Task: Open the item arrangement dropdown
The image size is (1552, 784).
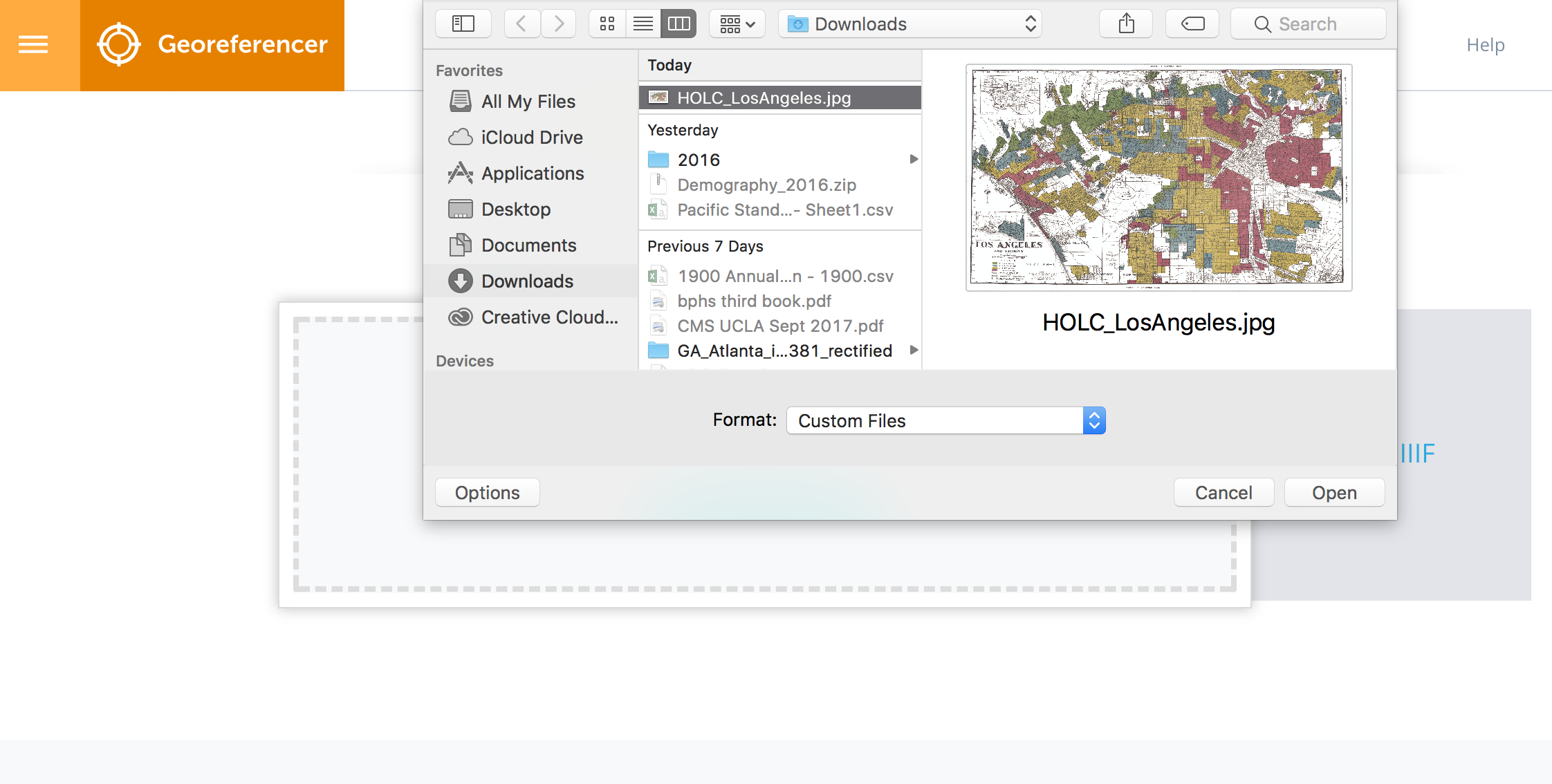Action: click(x=737, y=24)
